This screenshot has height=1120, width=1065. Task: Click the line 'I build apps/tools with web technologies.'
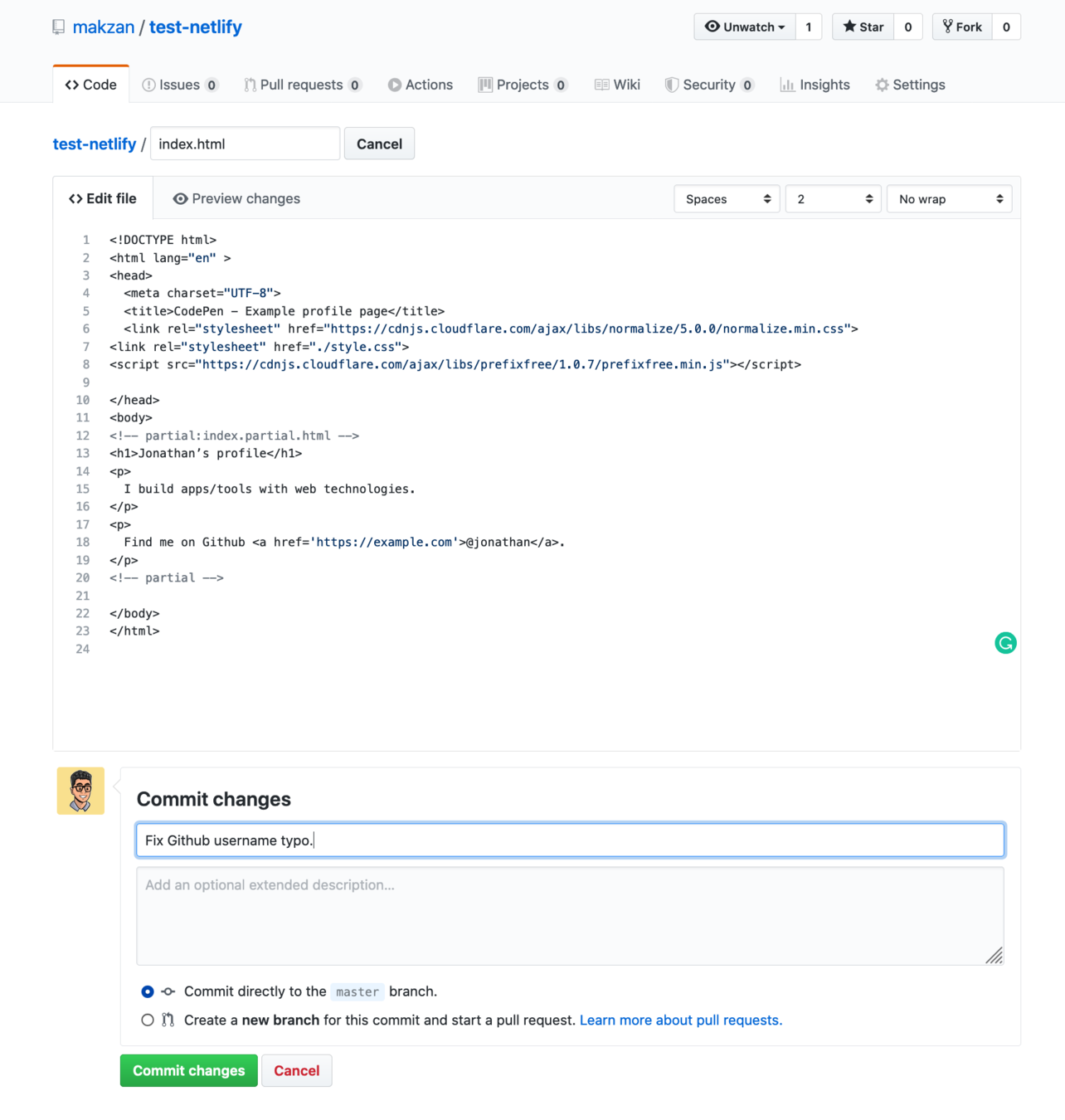click(x=270, y=489)
